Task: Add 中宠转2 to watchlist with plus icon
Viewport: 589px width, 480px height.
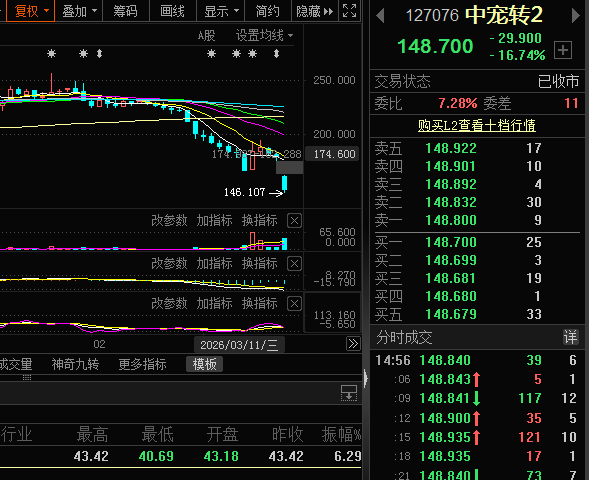Action: point(563,50)
